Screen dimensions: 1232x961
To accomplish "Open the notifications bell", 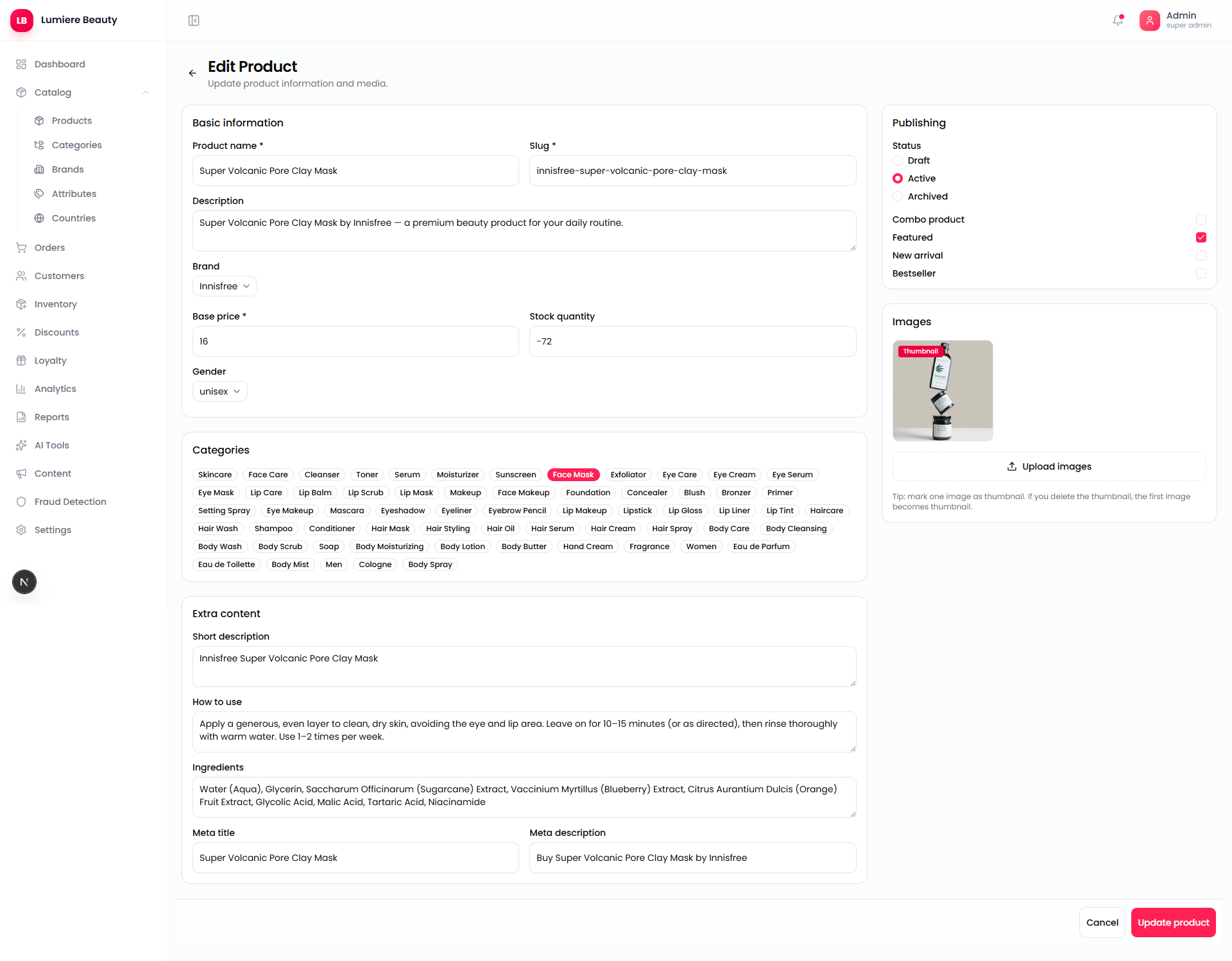I will pyautogui.click(x=1118, y=21).
